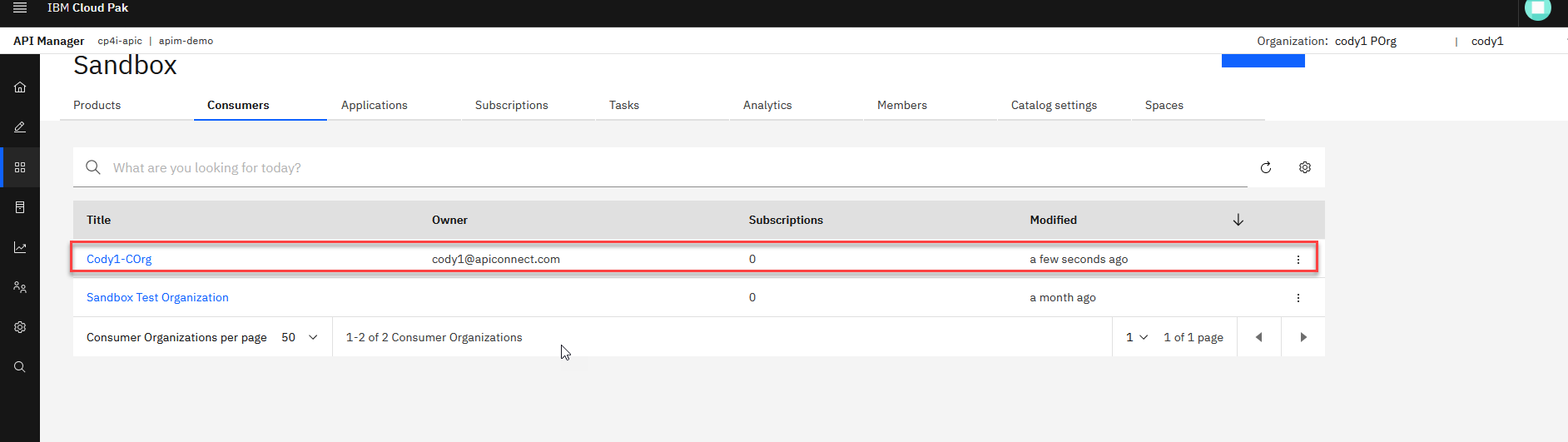Click the consumer search input field

(666, 167)
